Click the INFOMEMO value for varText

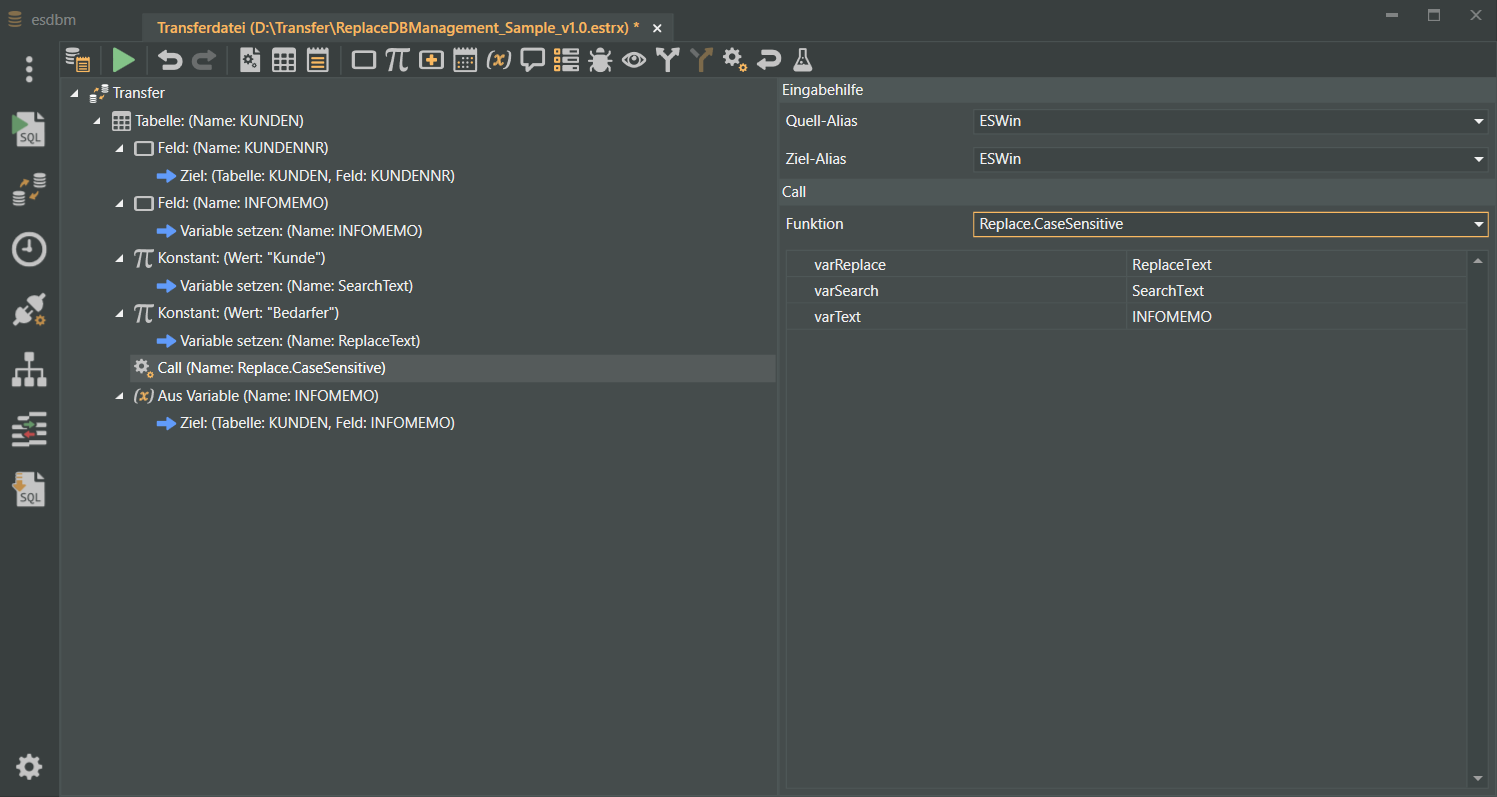click(1296, 317)
